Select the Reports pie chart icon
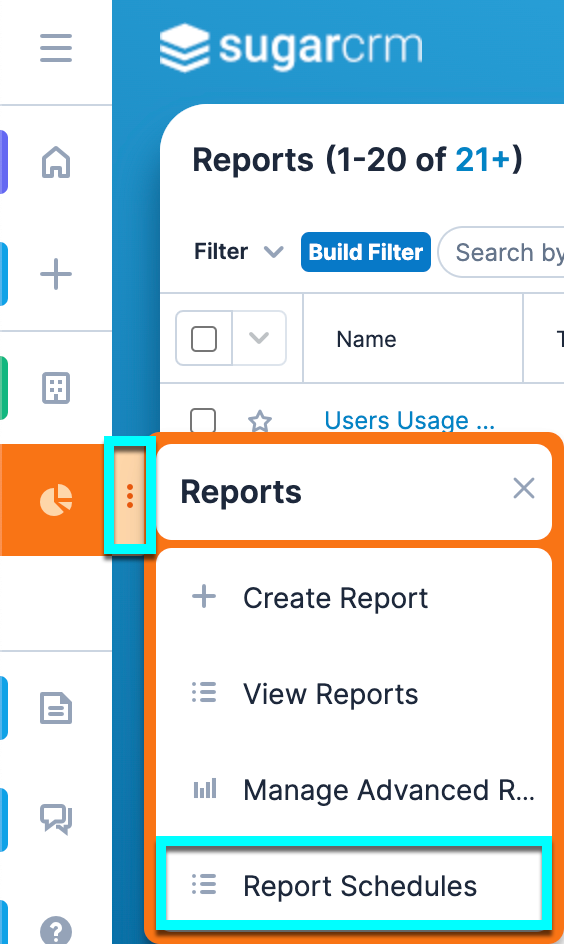The width and height of the screenshot is (564, 944). (56, 500)
